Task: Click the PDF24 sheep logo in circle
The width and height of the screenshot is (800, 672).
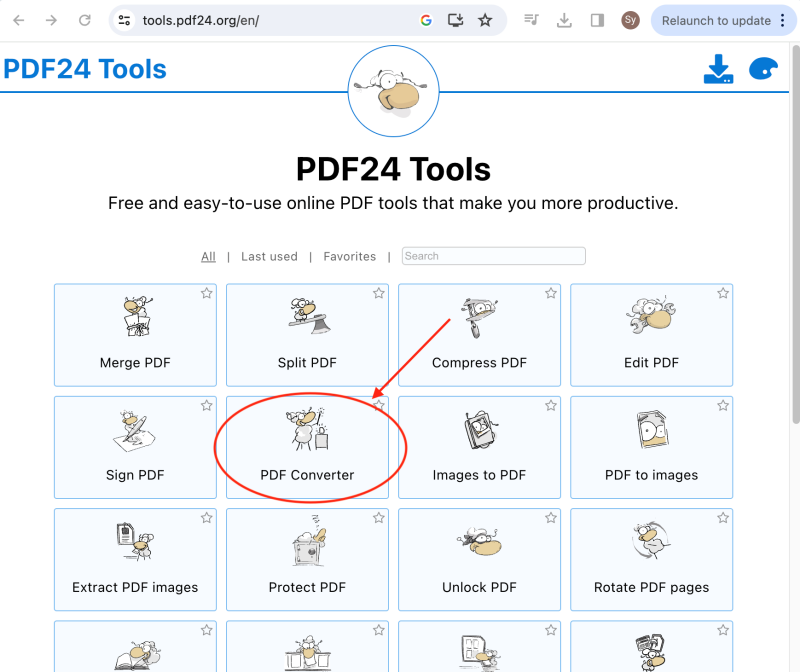Action: click(393, 91)
